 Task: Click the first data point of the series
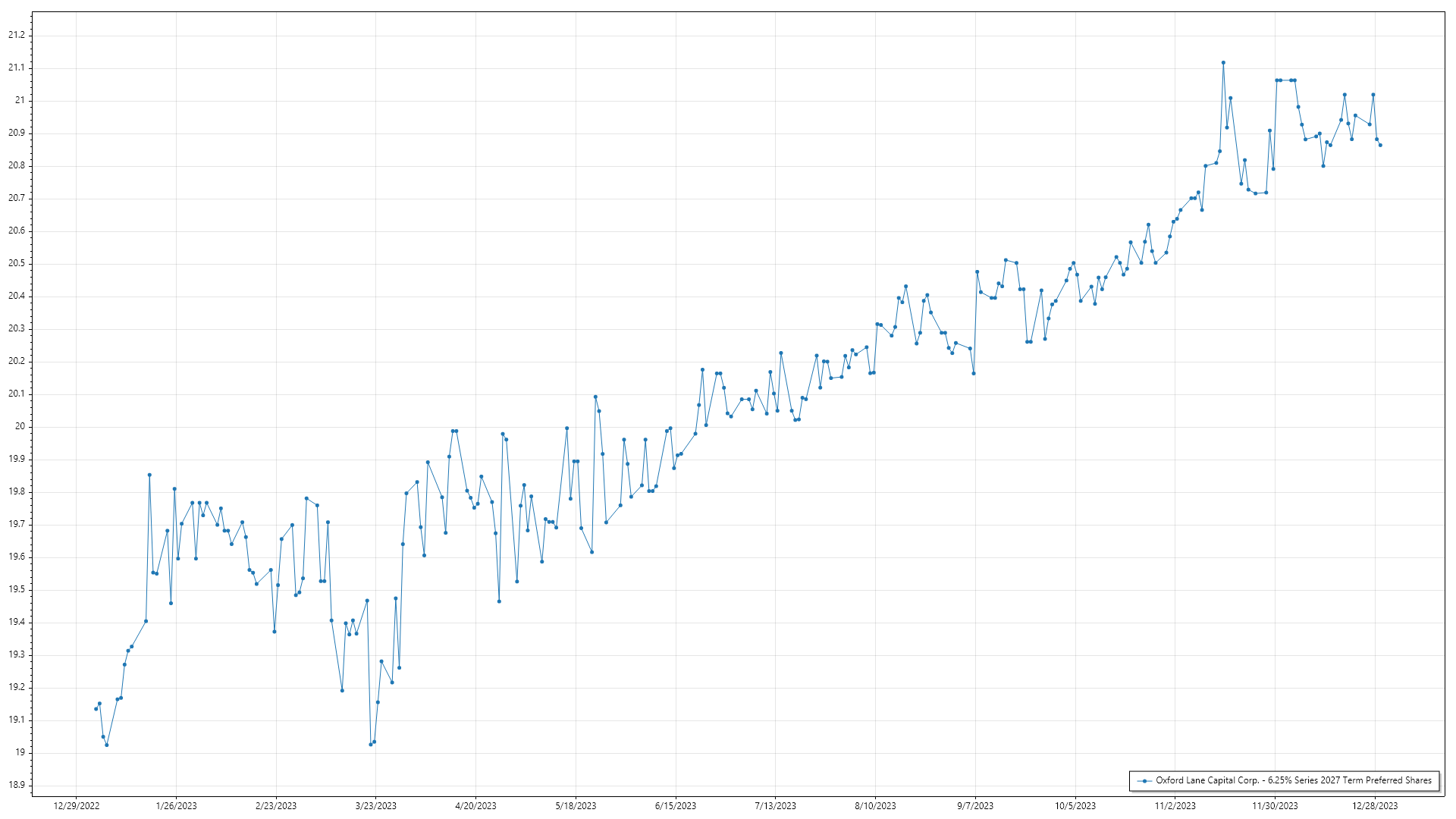point(96,709)
